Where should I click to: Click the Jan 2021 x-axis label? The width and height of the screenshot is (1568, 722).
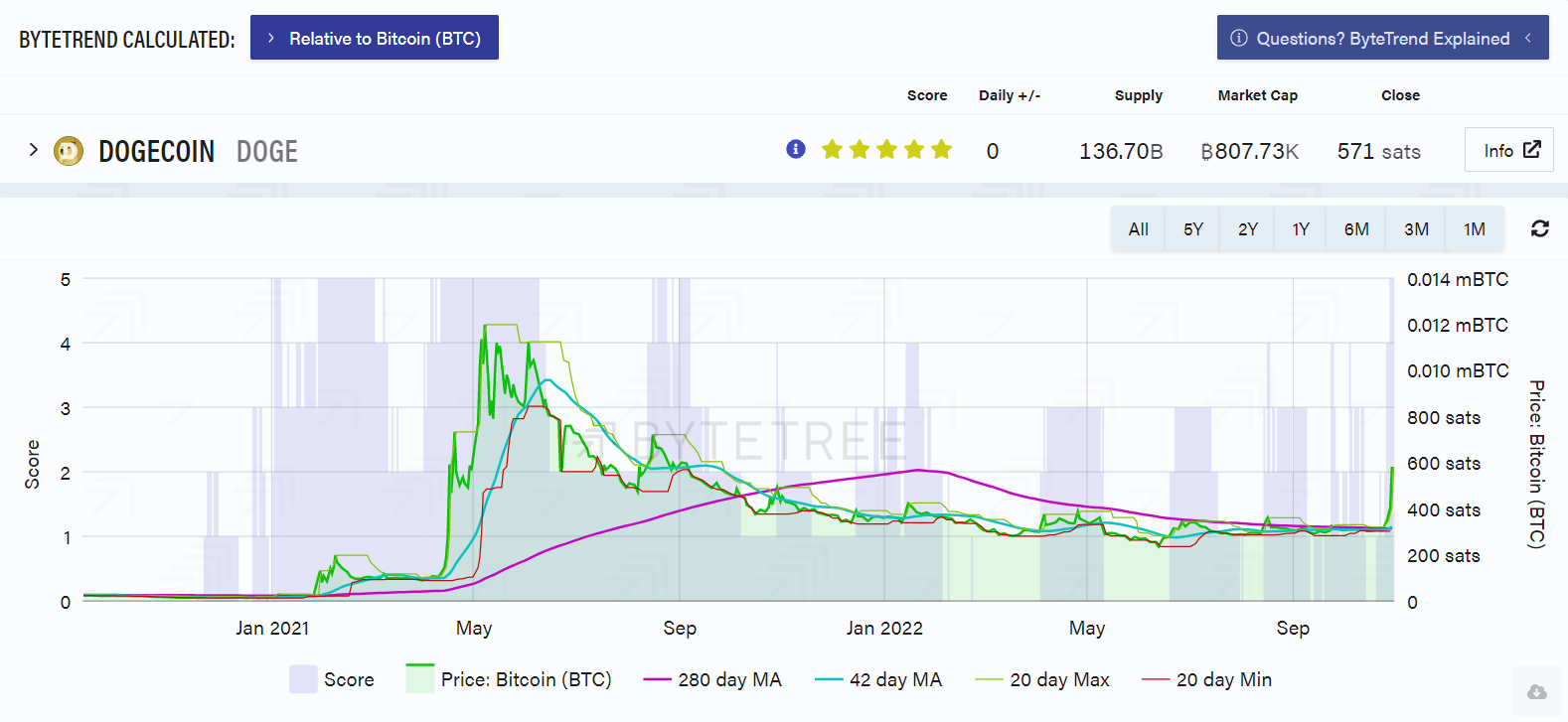click(x=272, y=628)
